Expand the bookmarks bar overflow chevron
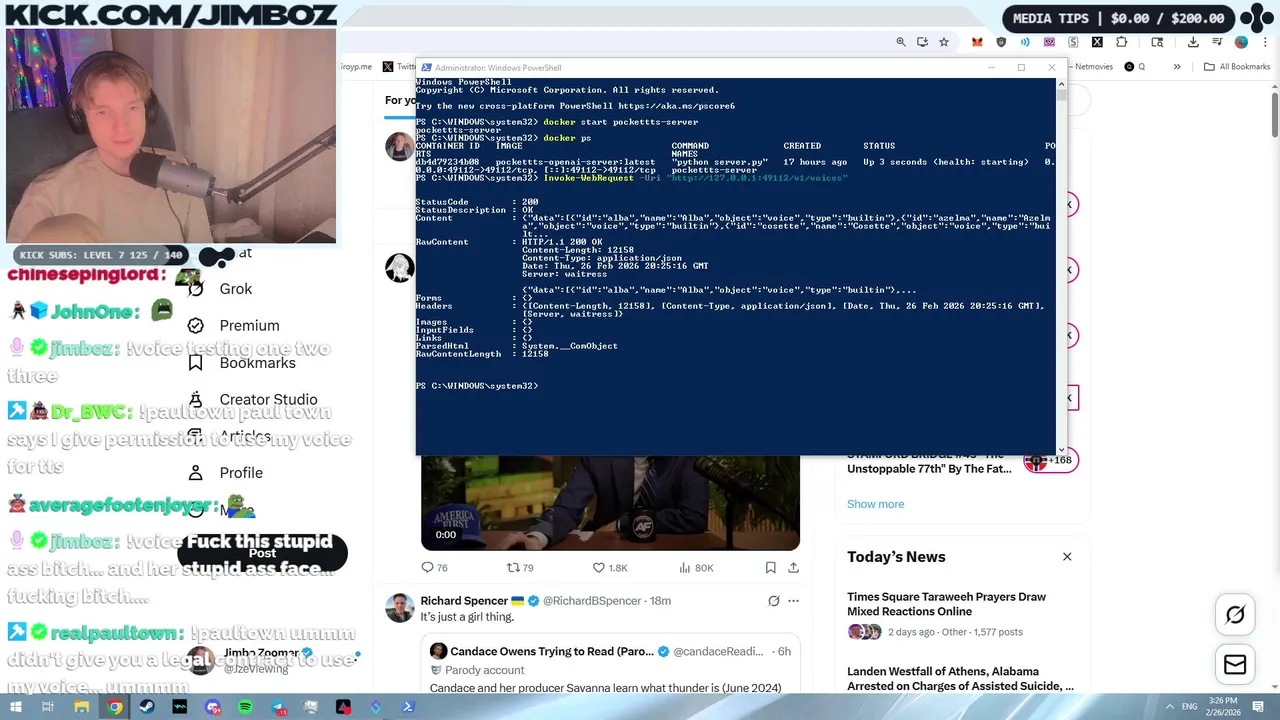Screen dimensions: 1280x720 point(1177,67)
